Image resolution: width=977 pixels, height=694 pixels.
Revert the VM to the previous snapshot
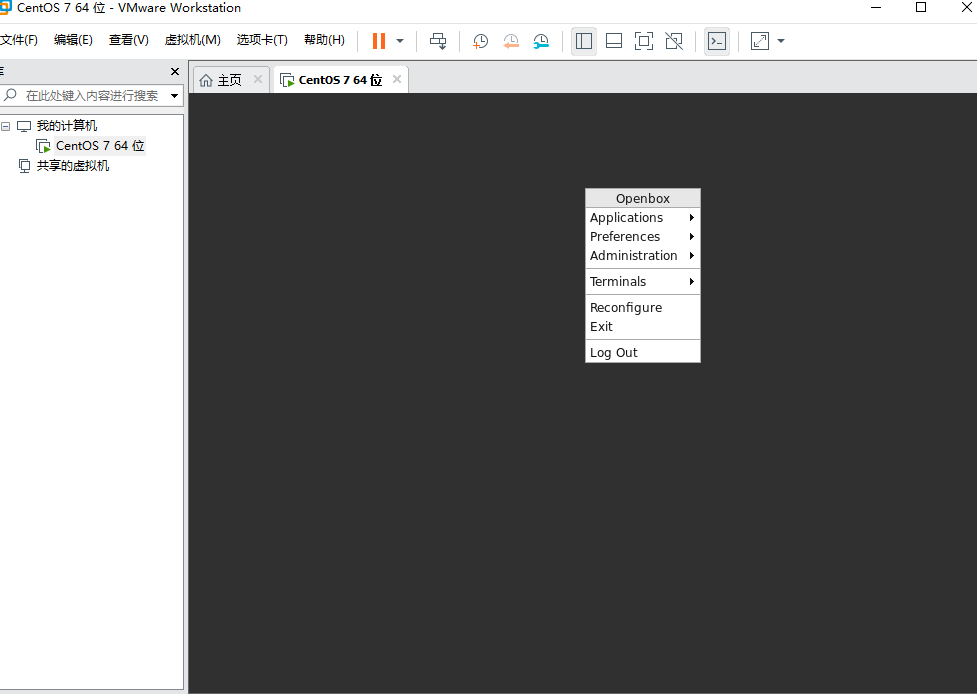click(511, 41)
